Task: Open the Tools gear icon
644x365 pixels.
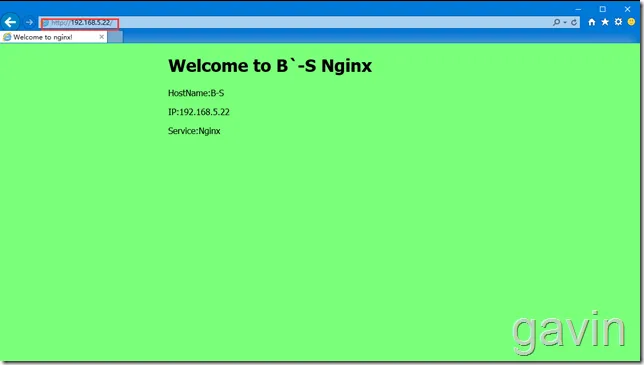Action: tap(618, 22)
